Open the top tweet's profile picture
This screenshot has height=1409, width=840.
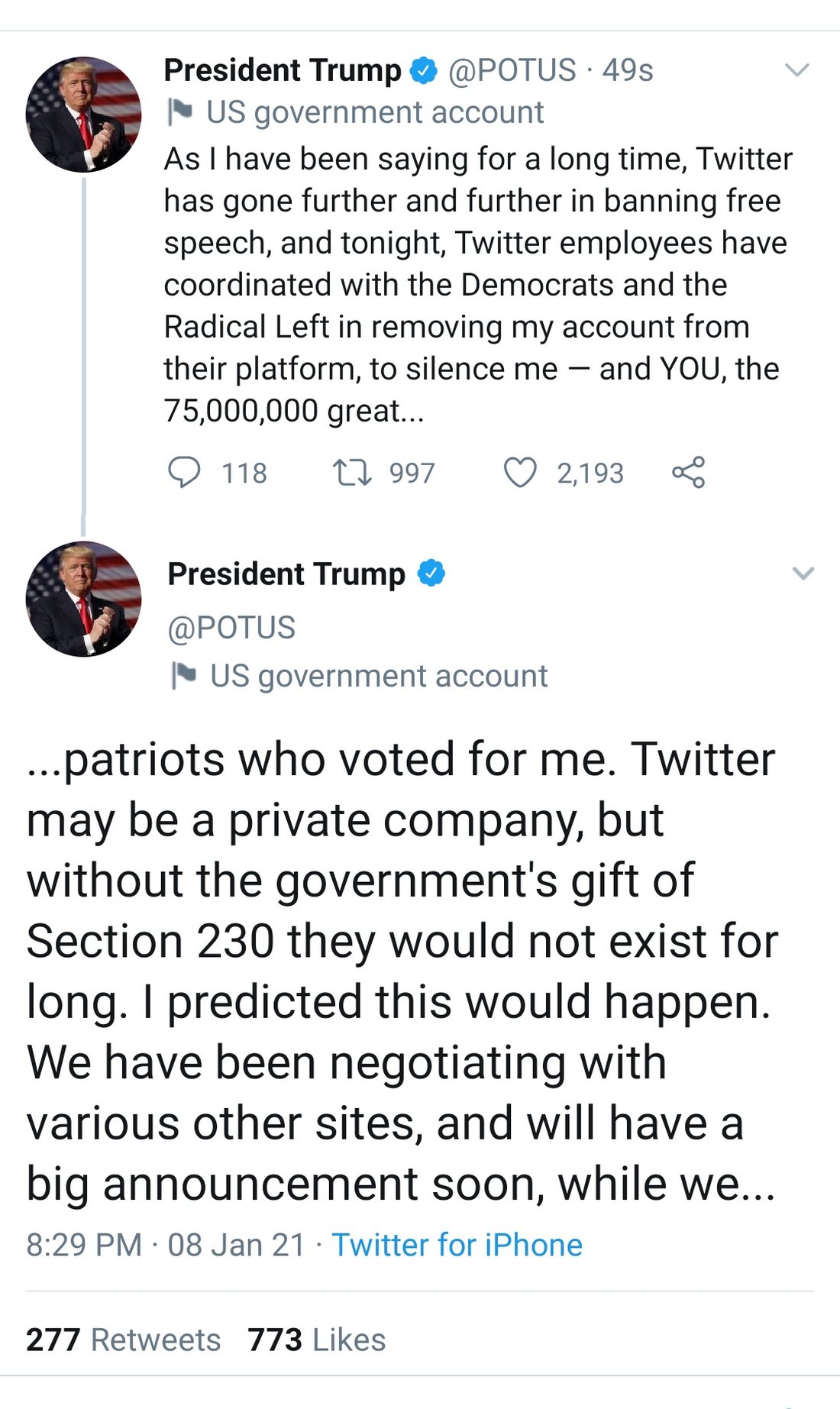[x=83, y=115]
